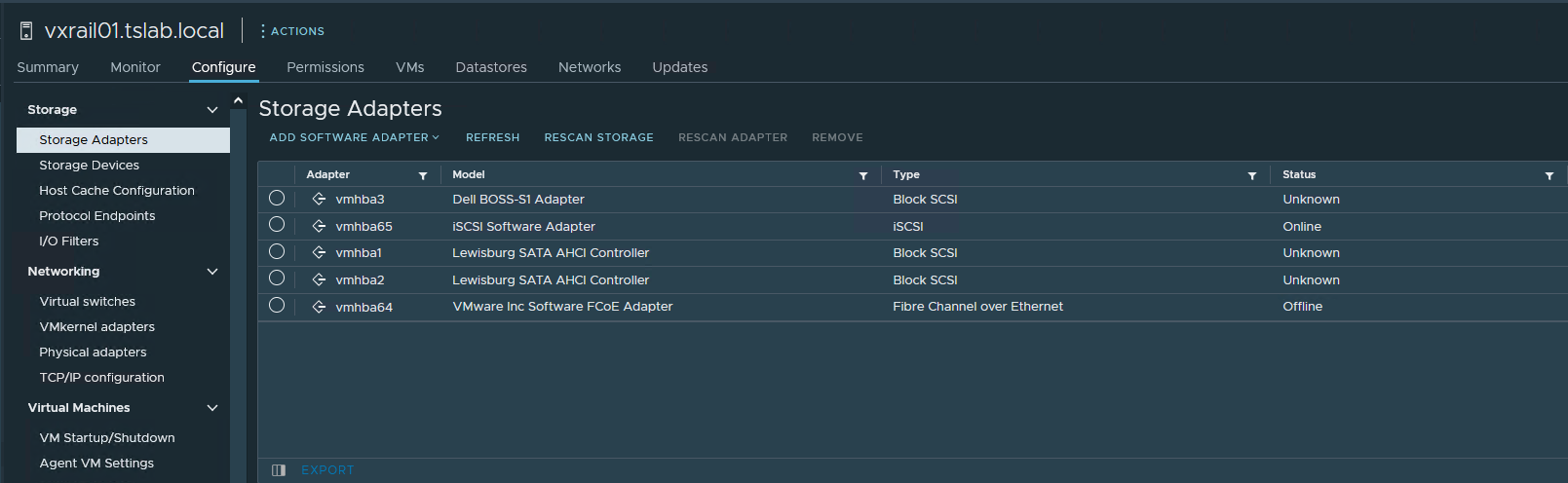Image resolution: width=1568 pixels, height=483 pixels.
Task: Click the Export link
Action: [x=327, y=470]
